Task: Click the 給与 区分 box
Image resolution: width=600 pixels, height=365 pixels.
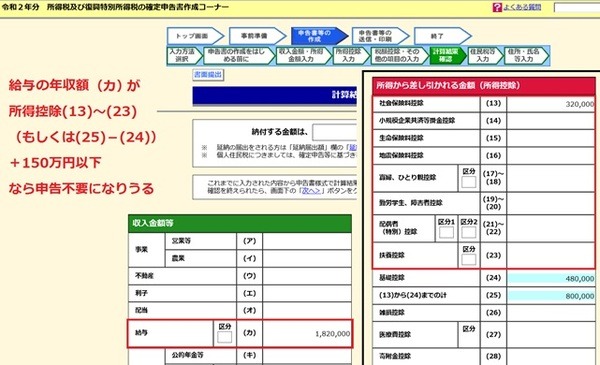Action: pyautogui.click(x=225, y=337)
